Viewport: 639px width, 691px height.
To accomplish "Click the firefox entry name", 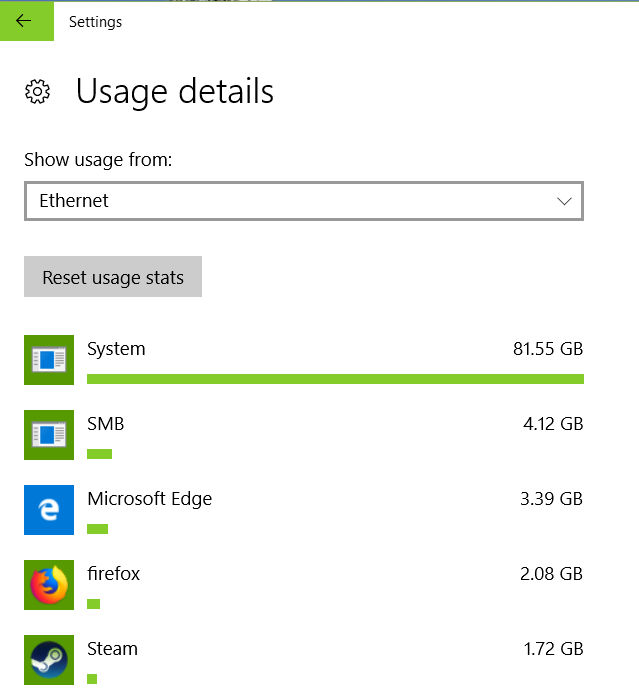I will click(113, 574).
